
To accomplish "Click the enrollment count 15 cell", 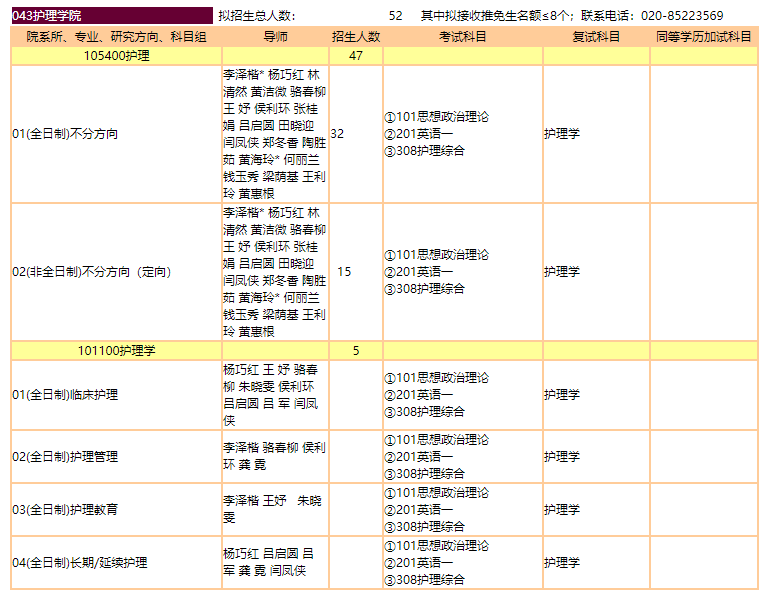I will coord(344,271).
